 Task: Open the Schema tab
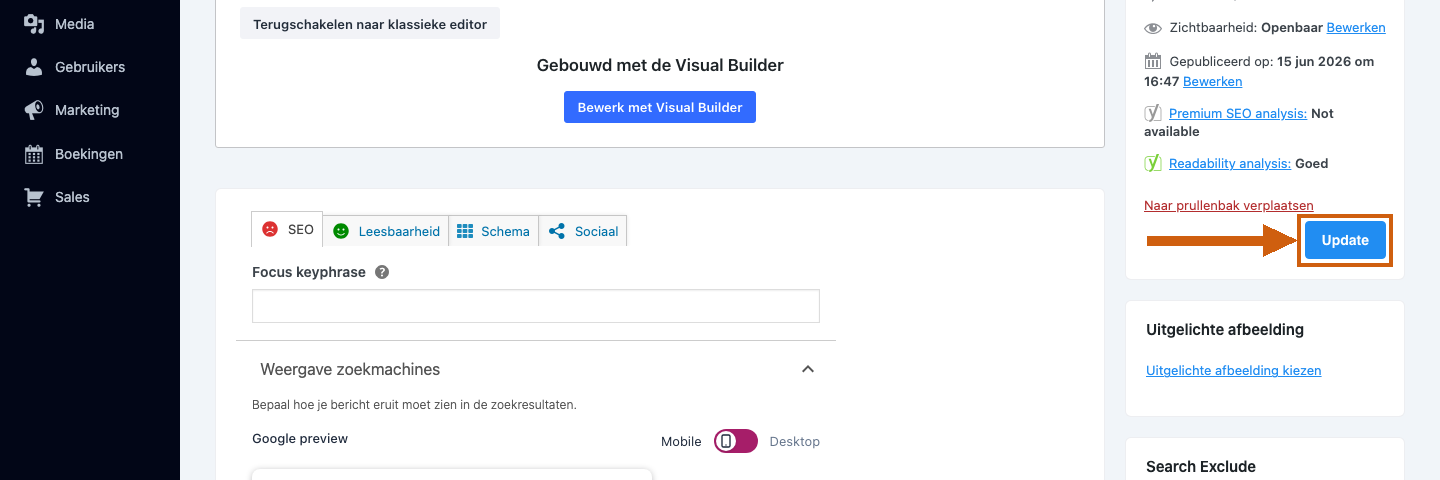coord(494,231)
